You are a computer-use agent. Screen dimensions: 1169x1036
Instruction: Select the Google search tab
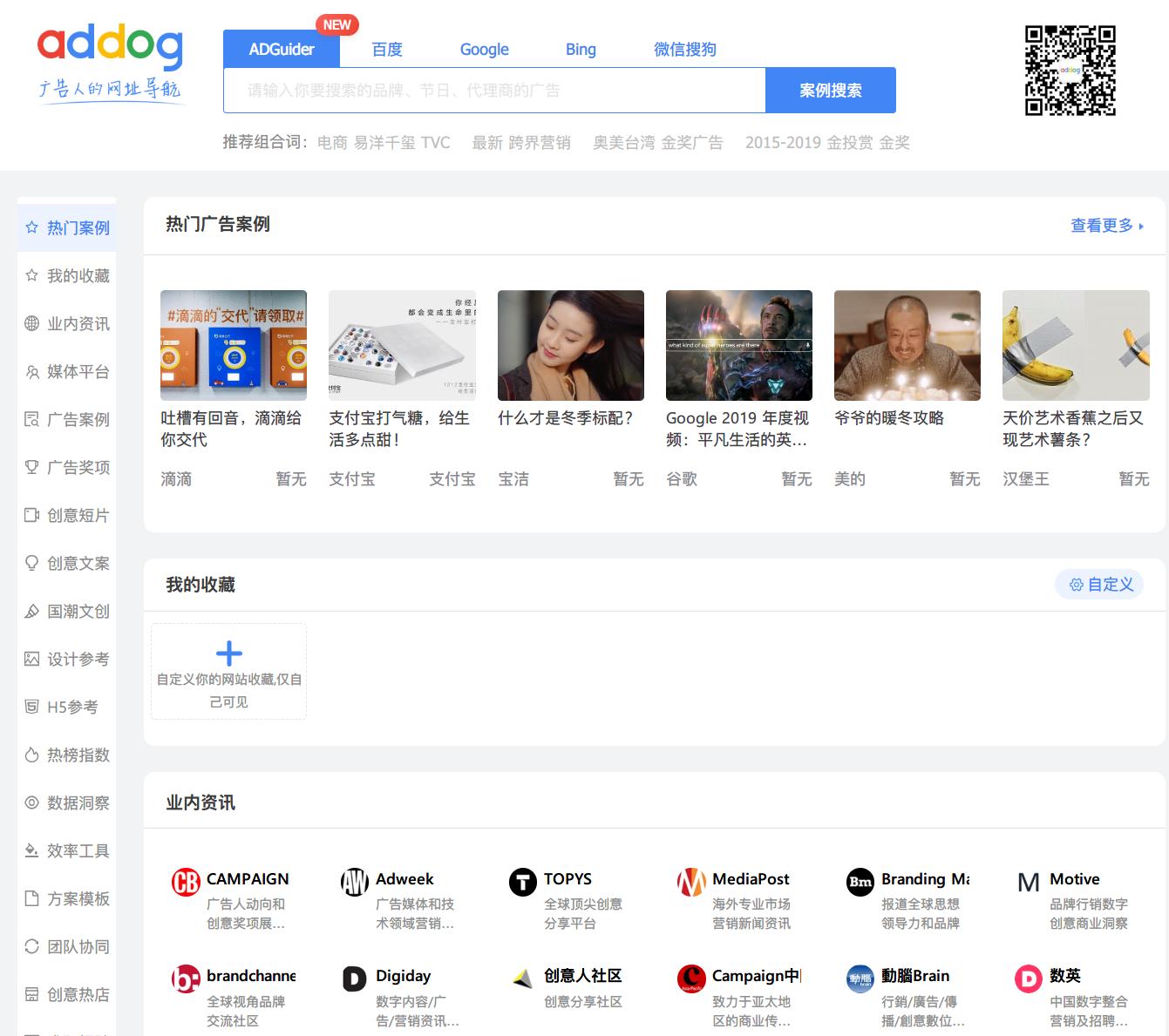tap(484, 50)
